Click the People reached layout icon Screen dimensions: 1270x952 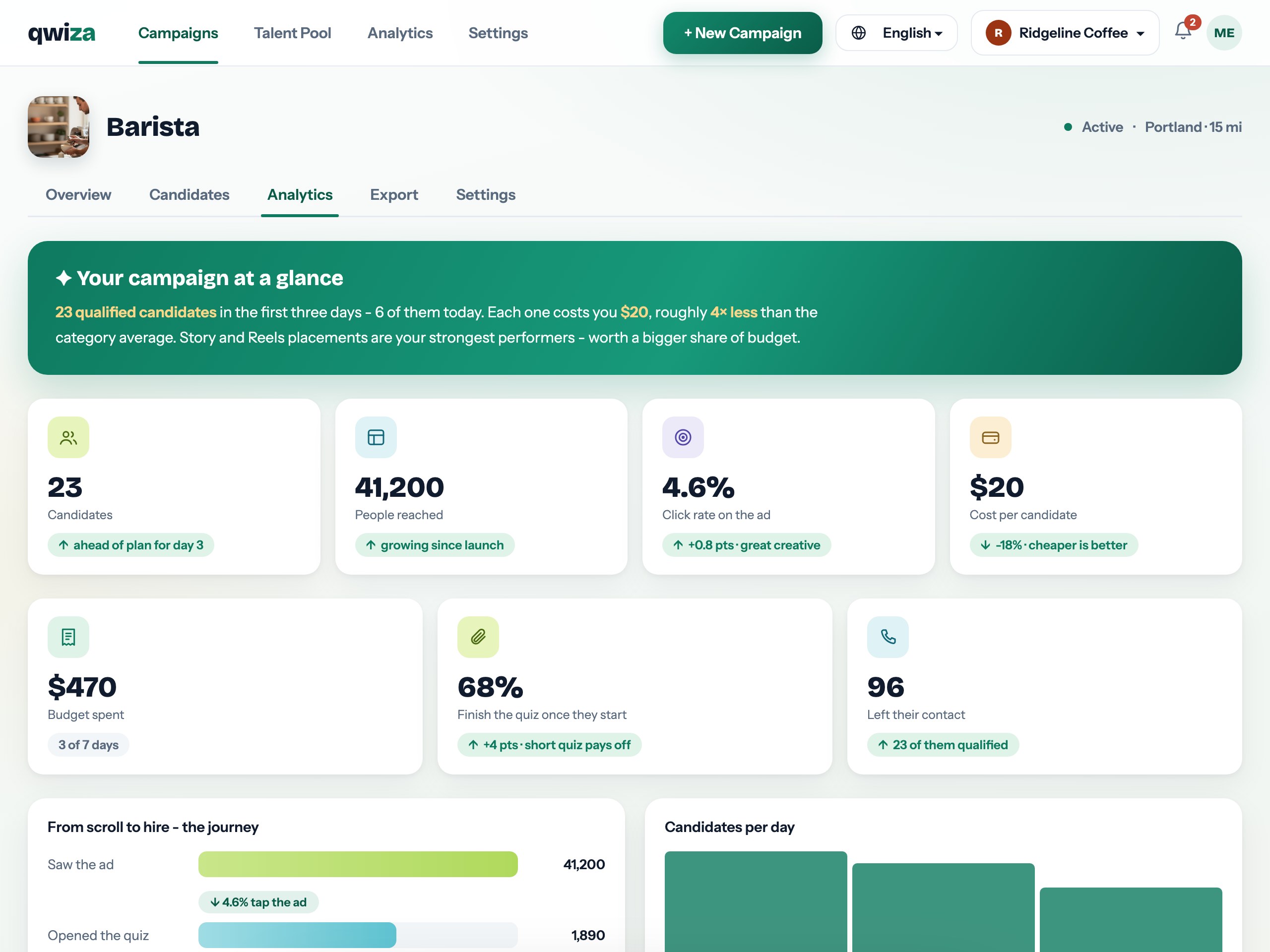click(376, 437)
